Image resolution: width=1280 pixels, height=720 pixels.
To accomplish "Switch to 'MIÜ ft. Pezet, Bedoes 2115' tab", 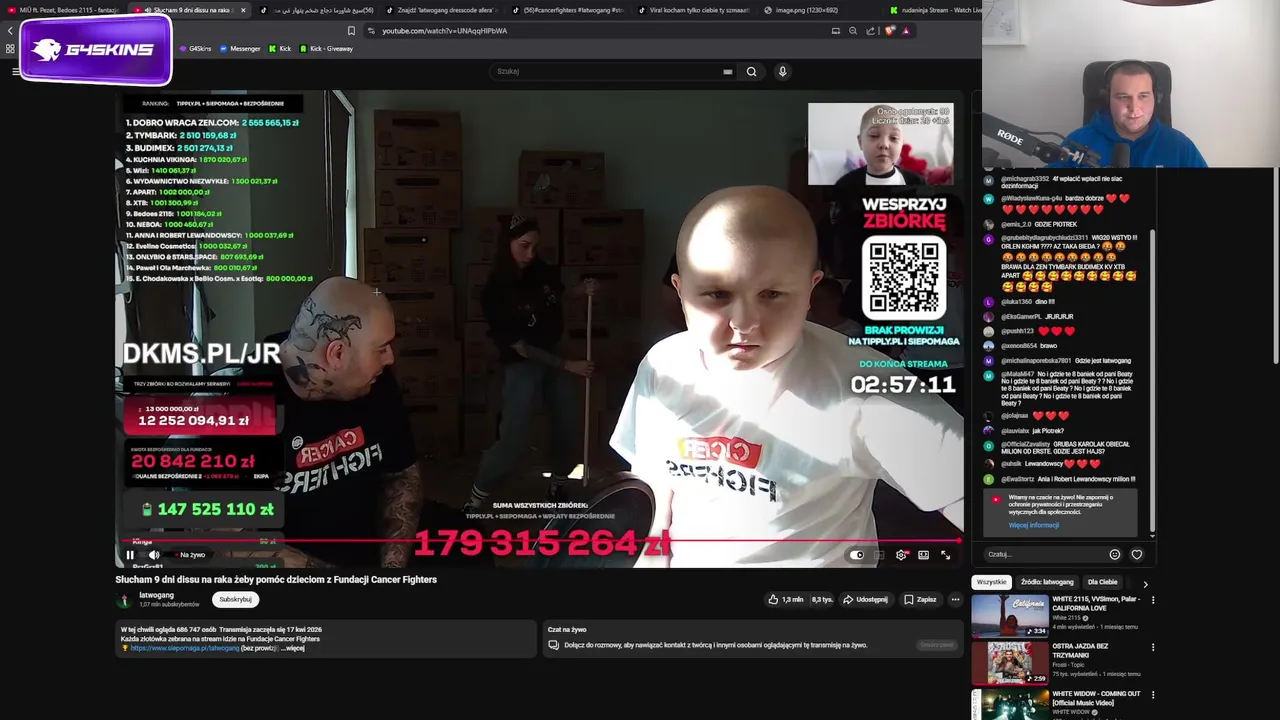I will click(63, 10).
